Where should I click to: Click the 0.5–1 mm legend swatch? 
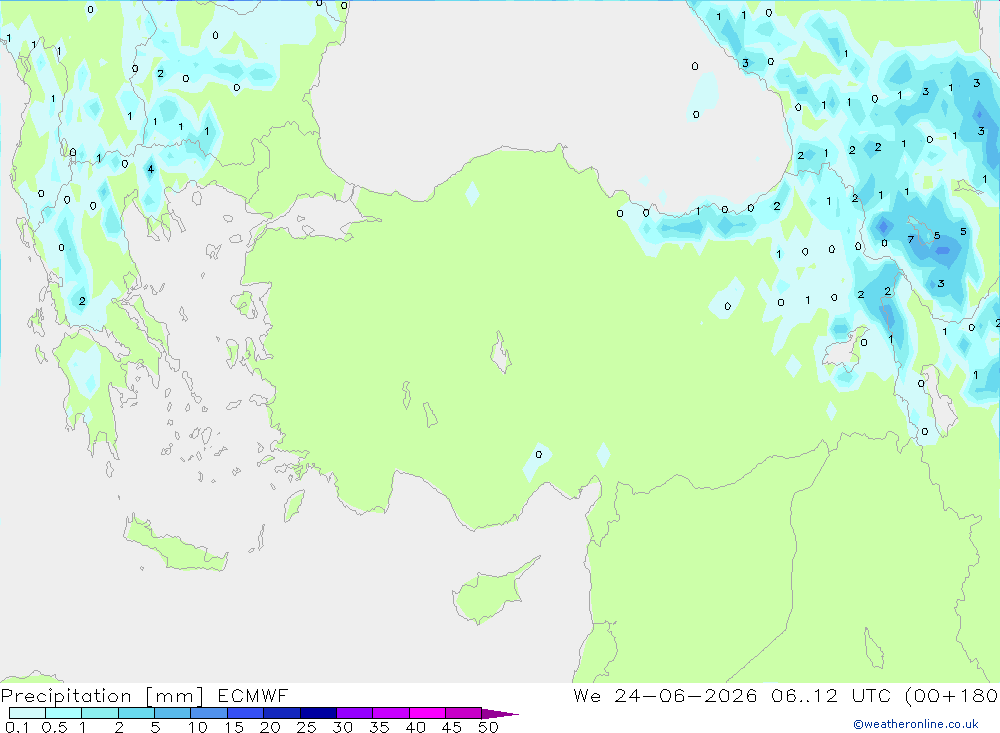coord(64,713)
